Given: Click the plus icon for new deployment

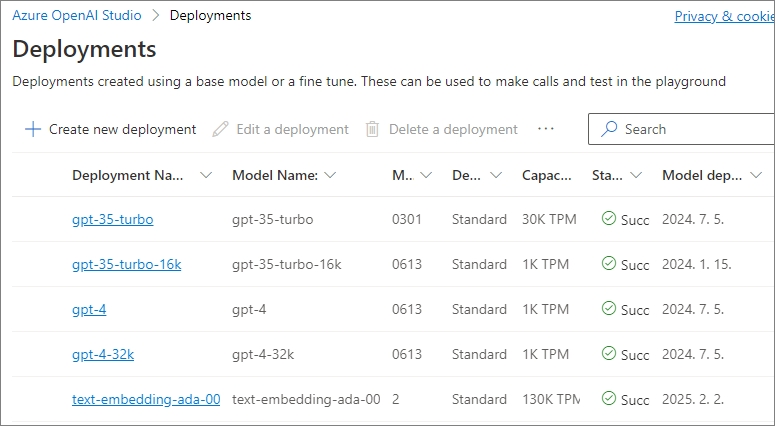Looking at the screenshot, I should pos(33,129).
